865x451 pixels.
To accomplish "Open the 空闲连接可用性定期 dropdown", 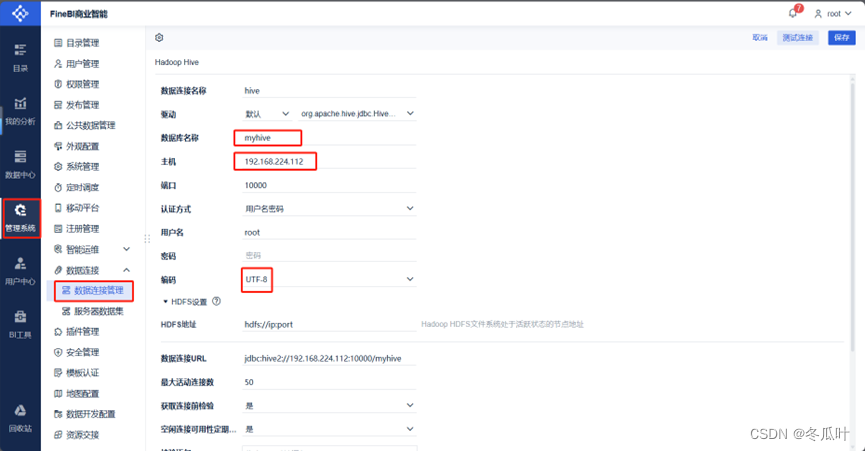I will pos(329,429).
